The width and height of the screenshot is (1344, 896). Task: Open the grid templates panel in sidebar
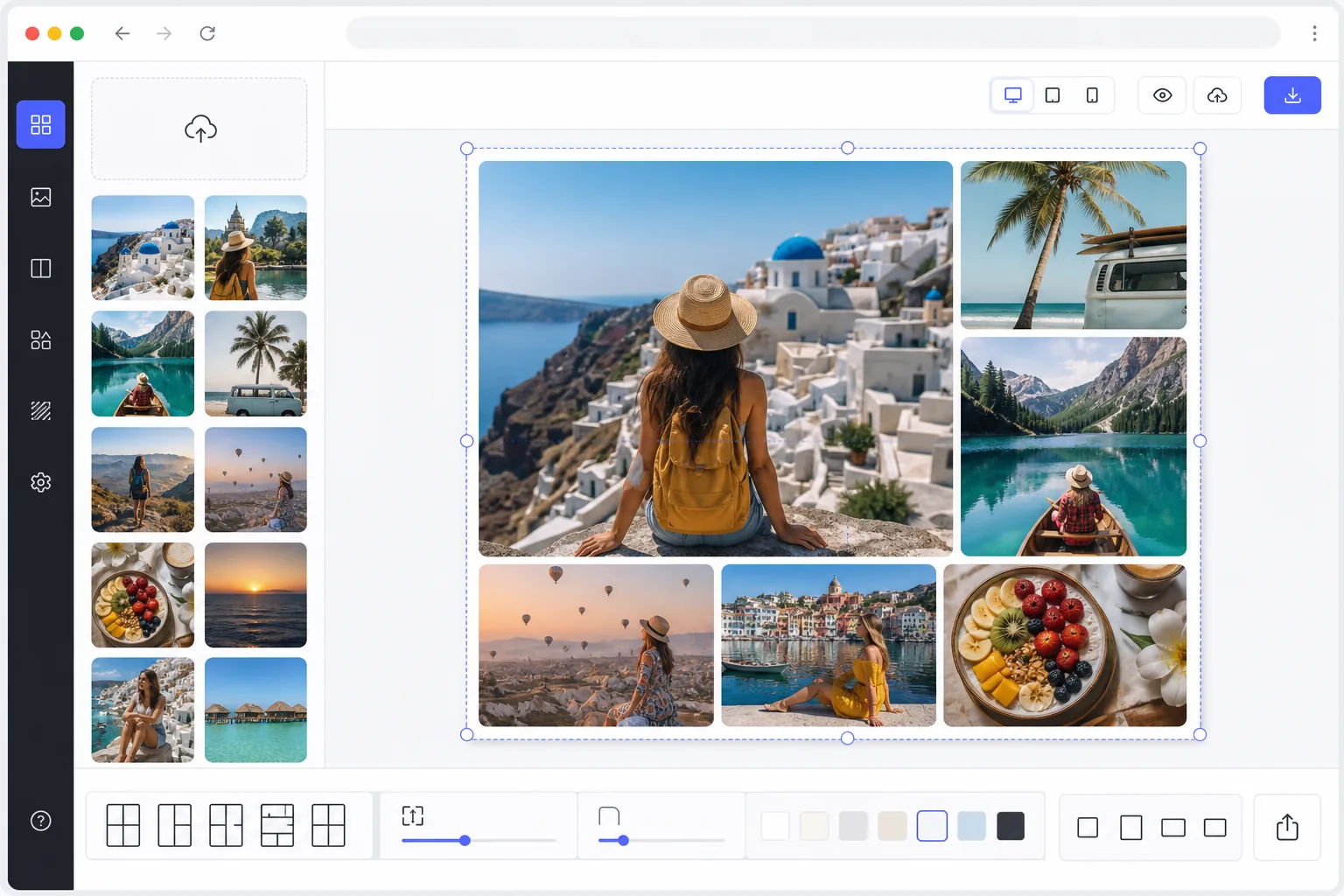pos(40,124)
